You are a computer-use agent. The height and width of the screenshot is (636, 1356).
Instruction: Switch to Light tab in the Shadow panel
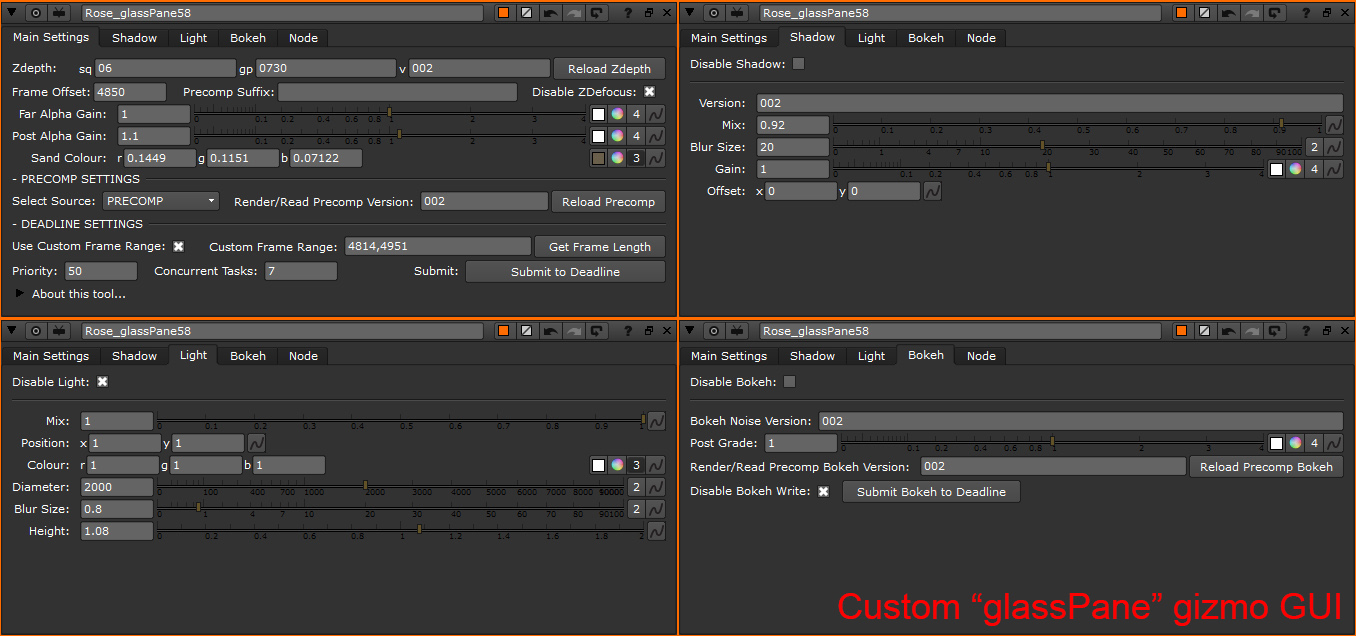(x=871, y=38)
